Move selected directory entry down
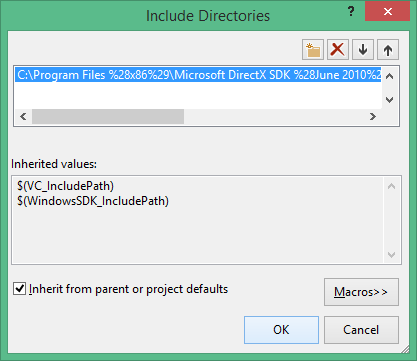The width and height of the screenshot is (417, 361). (x=363, y=50)
